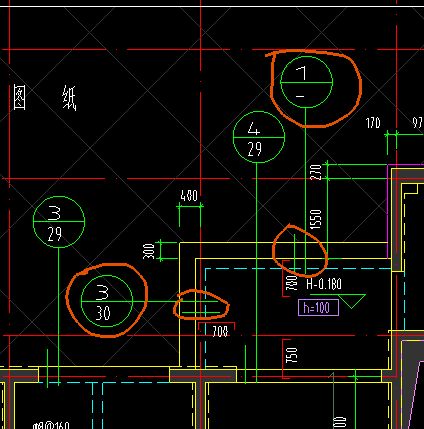Image resolution: width=424 pixels, height=429 pixels.
Task: Select the 780 vertical red-bracket dimension
Action: pos(292,283)
